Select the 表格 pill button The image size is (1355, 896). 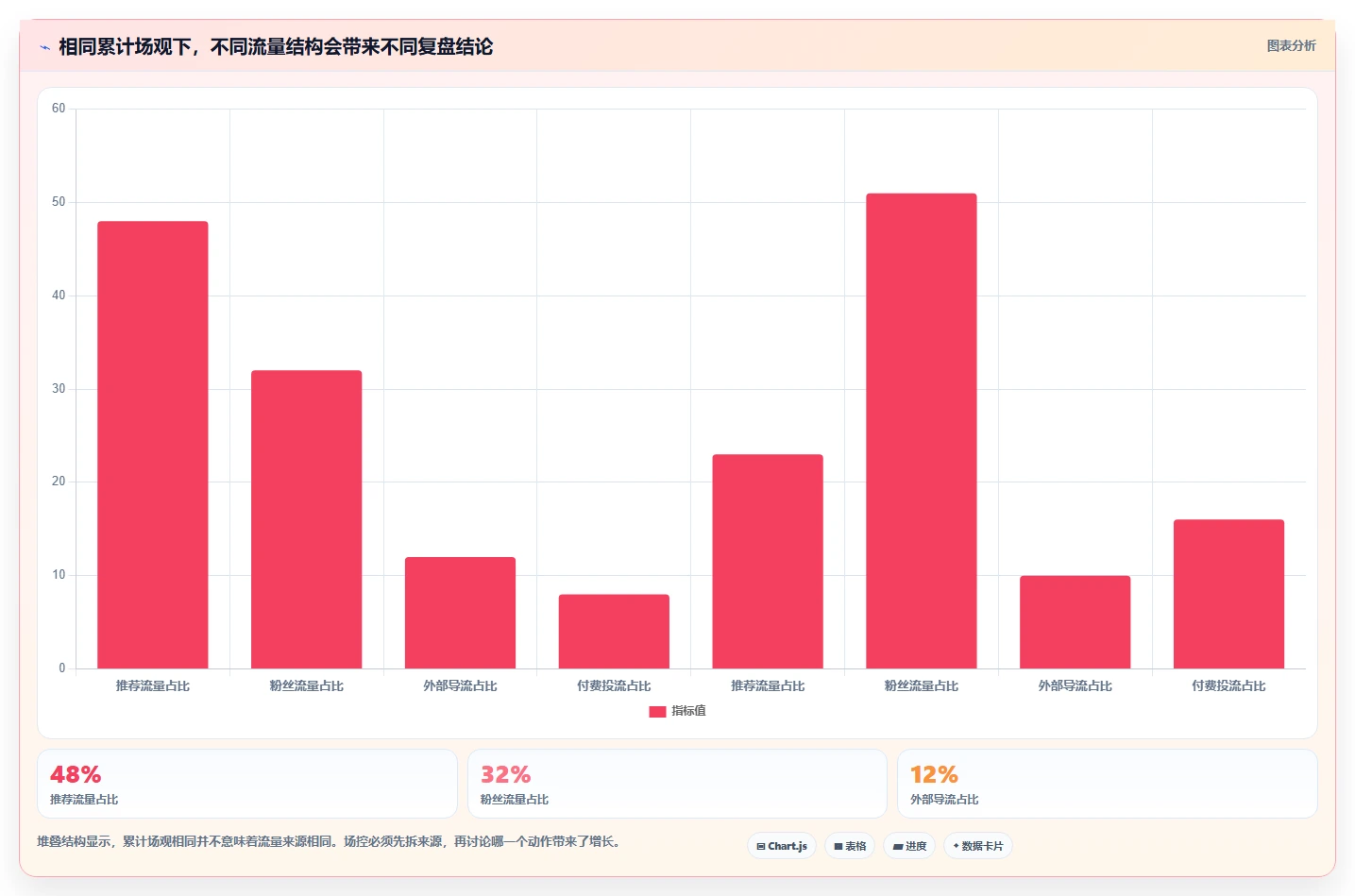[x=850, y=846]
